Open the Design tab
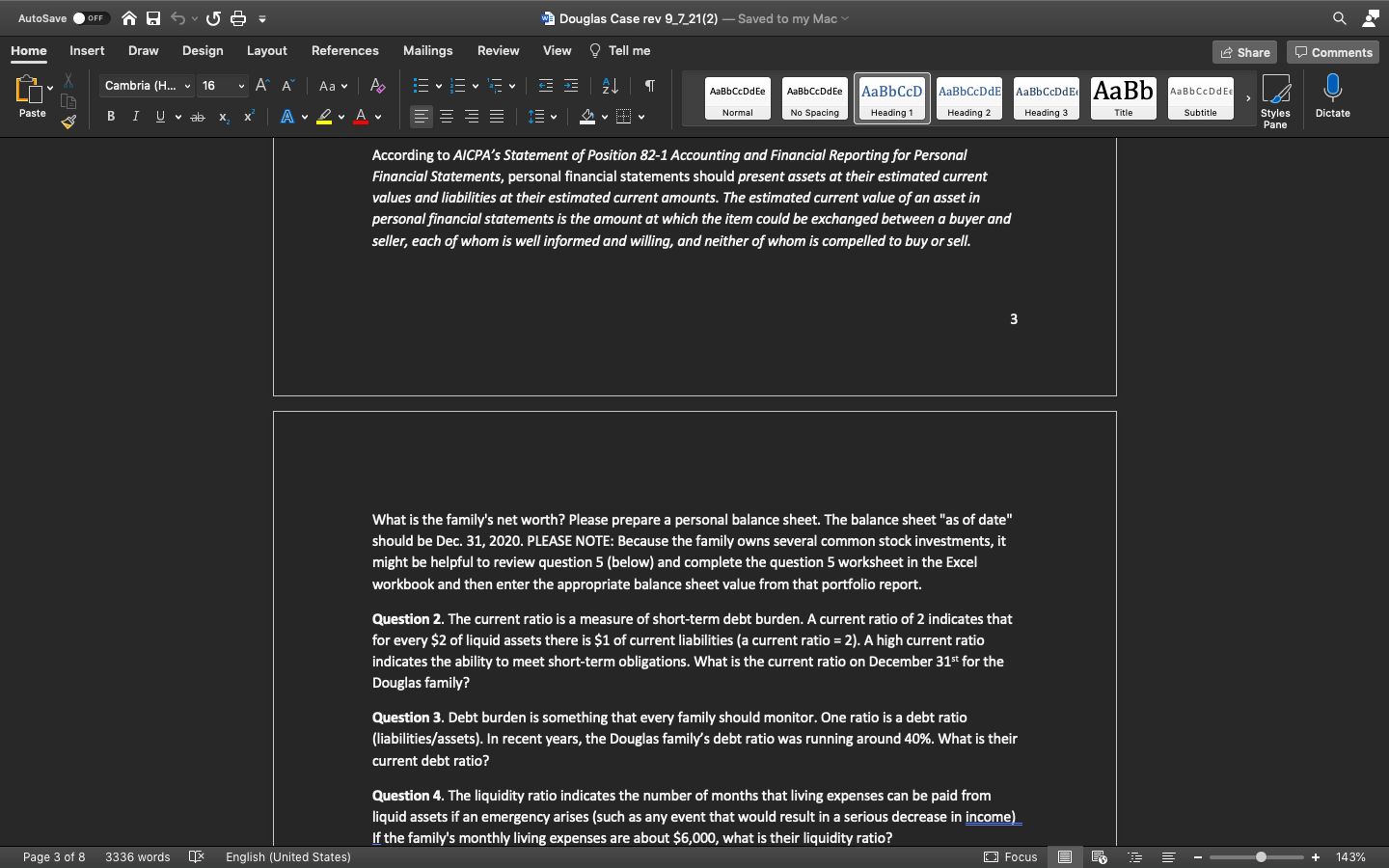1389x868 pixels. pos(203,51)
